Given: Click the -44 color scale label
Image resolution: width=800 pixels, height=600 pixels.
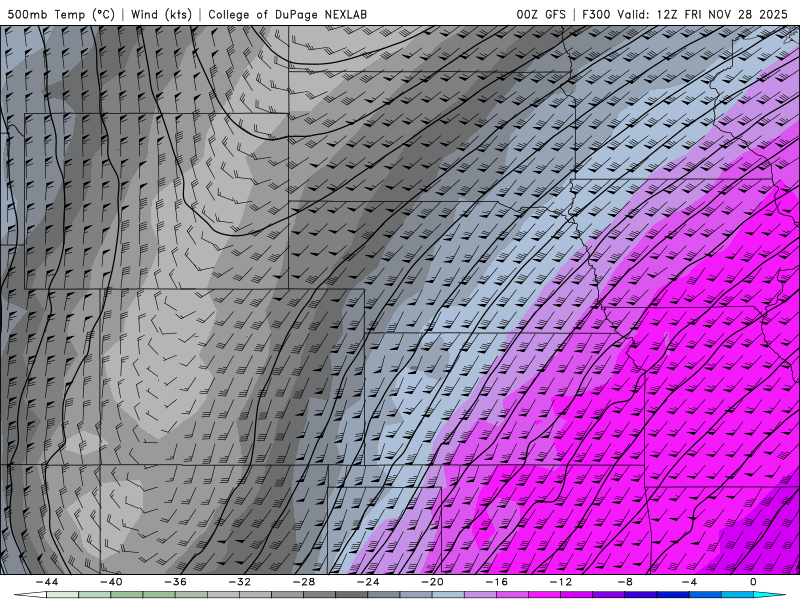Looking at the screenshot, I should [47, 582].
